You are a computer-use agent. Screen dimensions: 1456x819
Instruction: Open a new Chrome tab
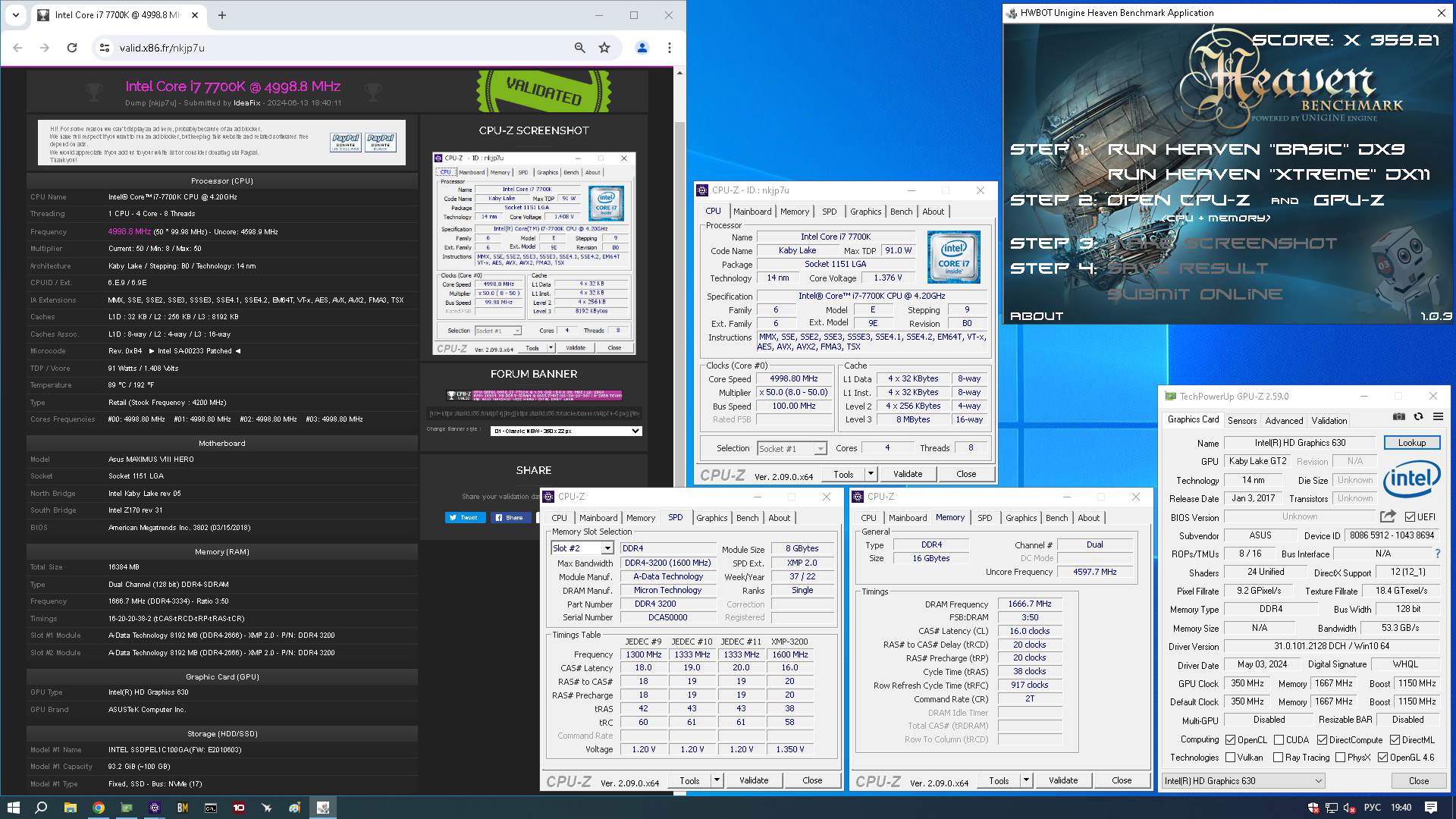(222, 15)
